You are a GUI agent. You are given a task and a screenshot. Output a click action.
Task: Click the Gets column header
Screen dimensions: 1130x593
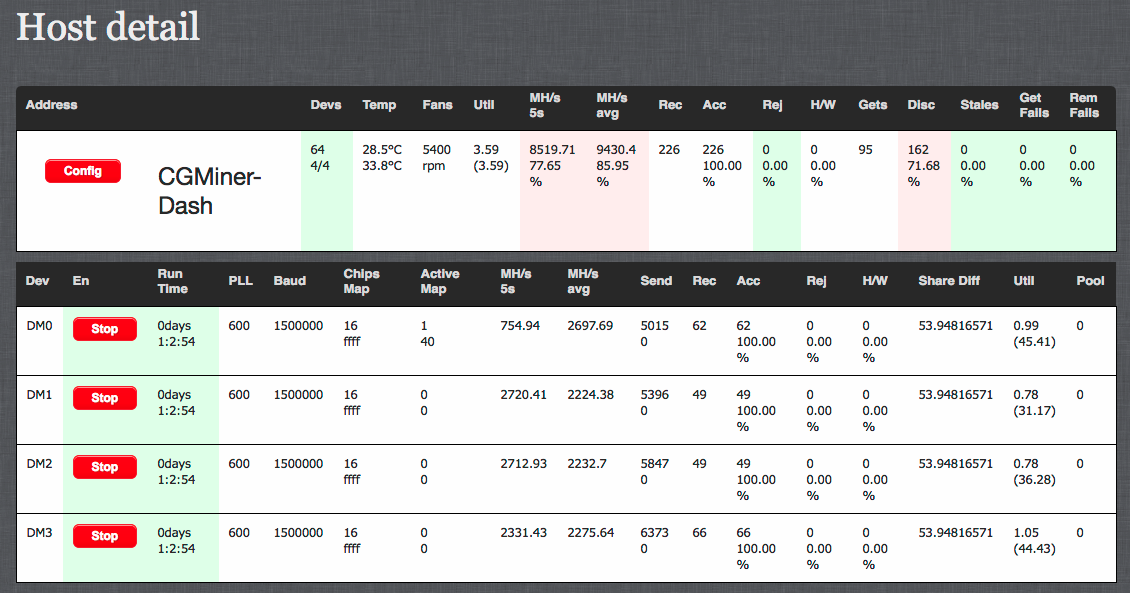(x=873, y=104)
